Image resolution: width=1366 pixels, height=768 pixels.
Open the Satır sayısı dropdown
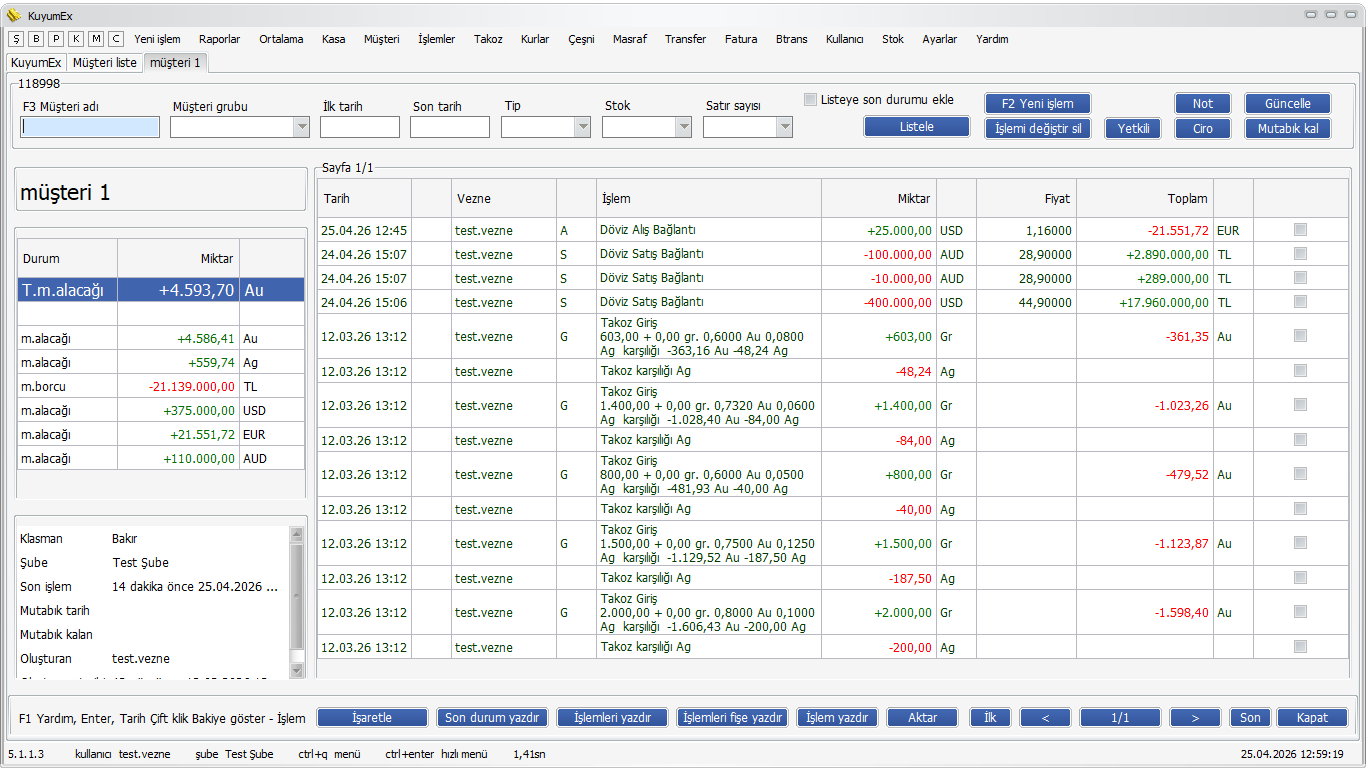tap(784, 127)
